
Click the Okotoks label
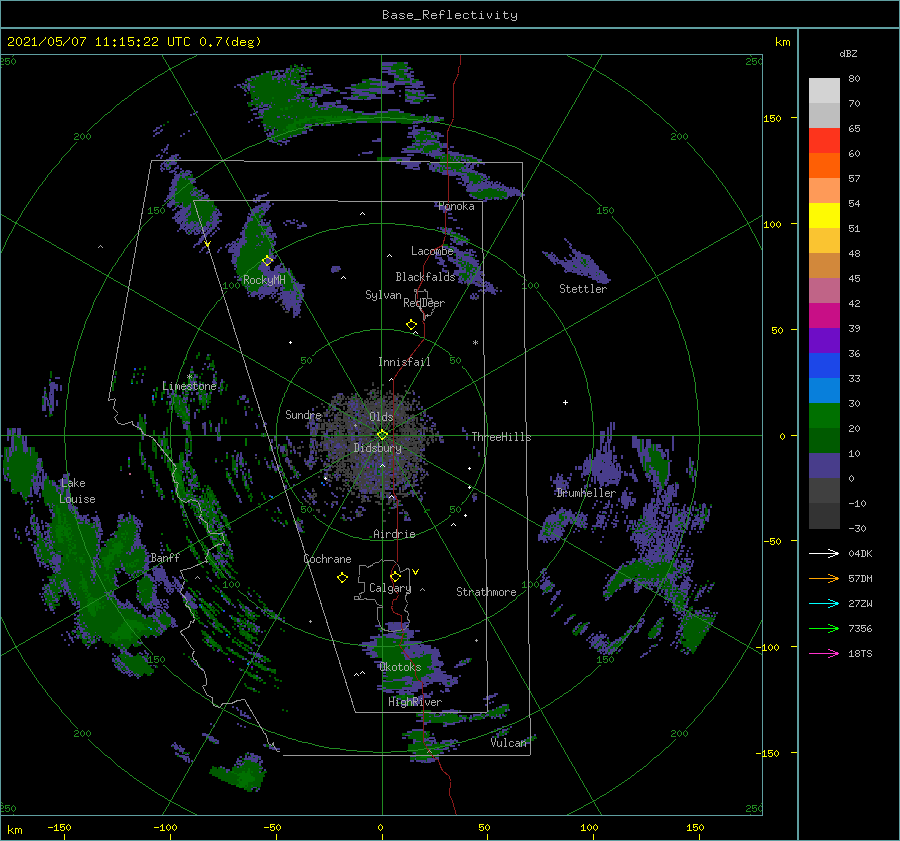400,668
